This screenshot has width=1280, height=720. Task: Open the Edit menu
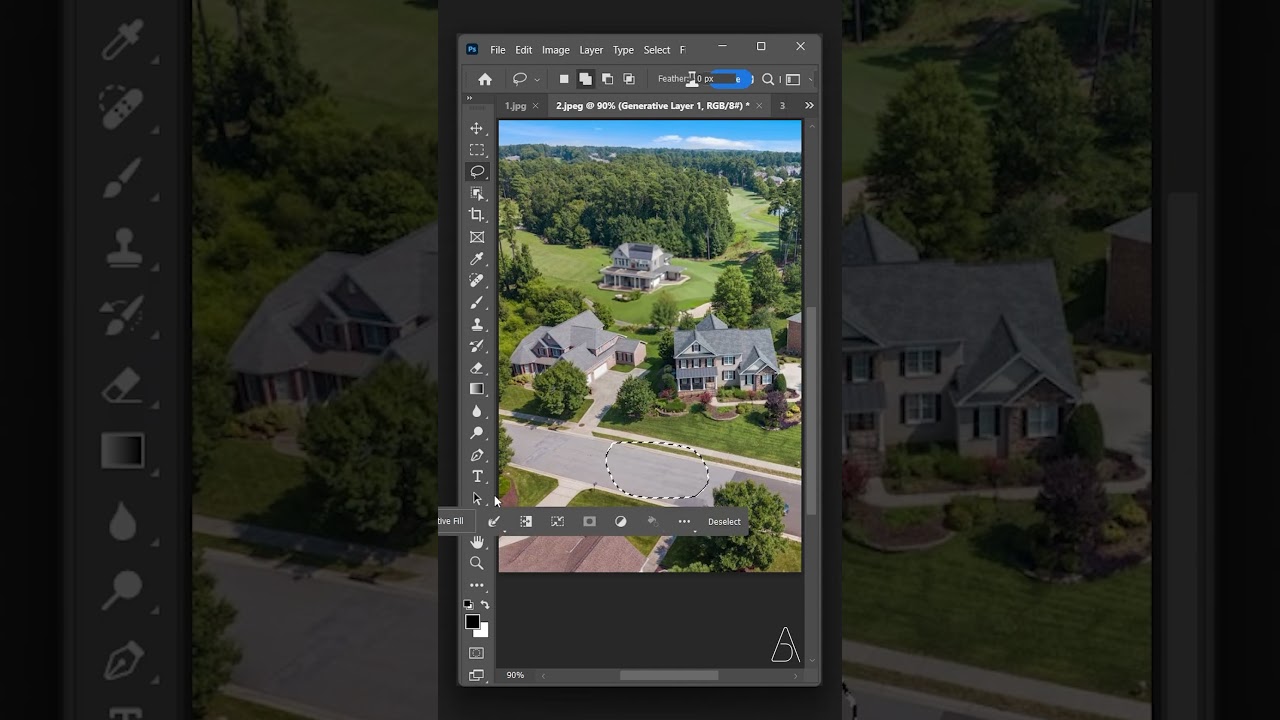point(524,50)
